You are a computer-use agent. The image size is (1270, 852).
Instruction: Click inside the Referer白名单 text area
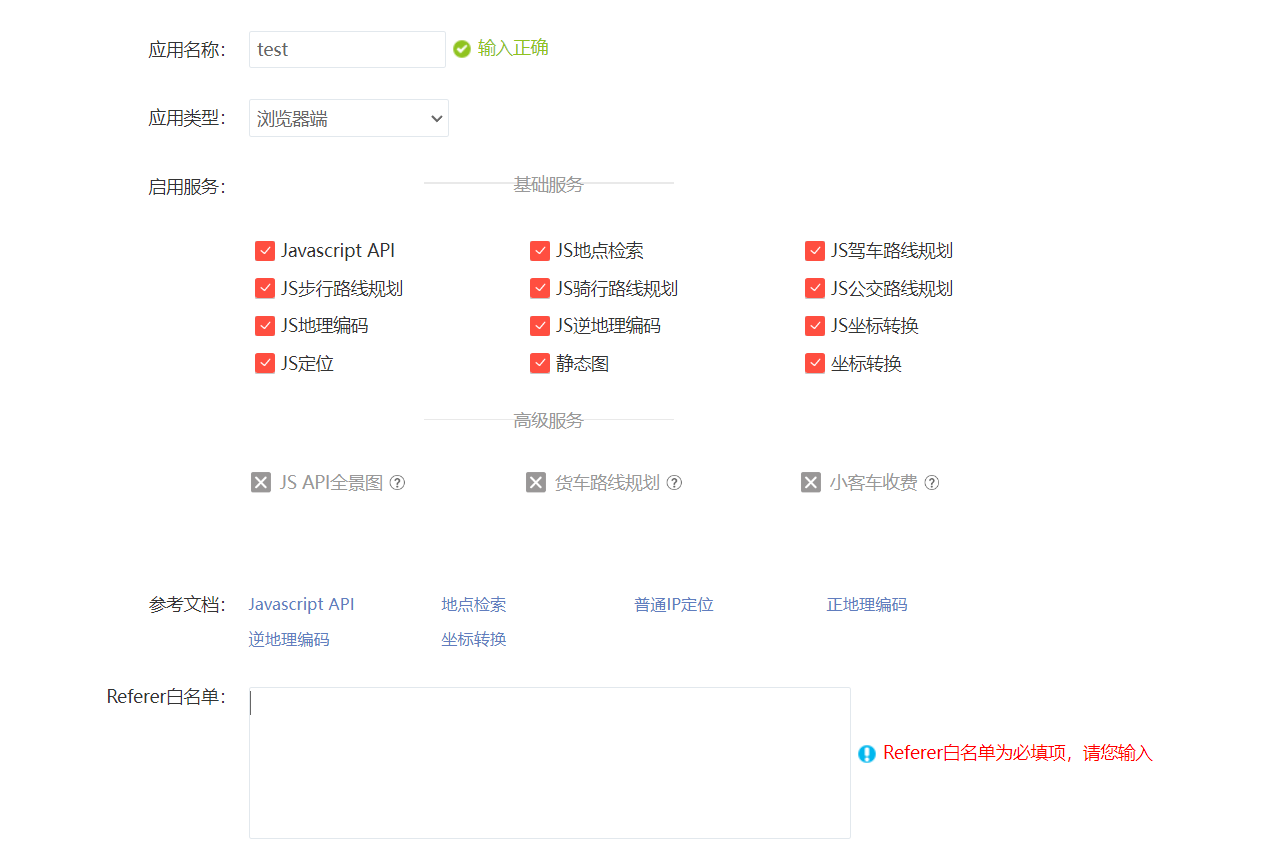[550, 763]
